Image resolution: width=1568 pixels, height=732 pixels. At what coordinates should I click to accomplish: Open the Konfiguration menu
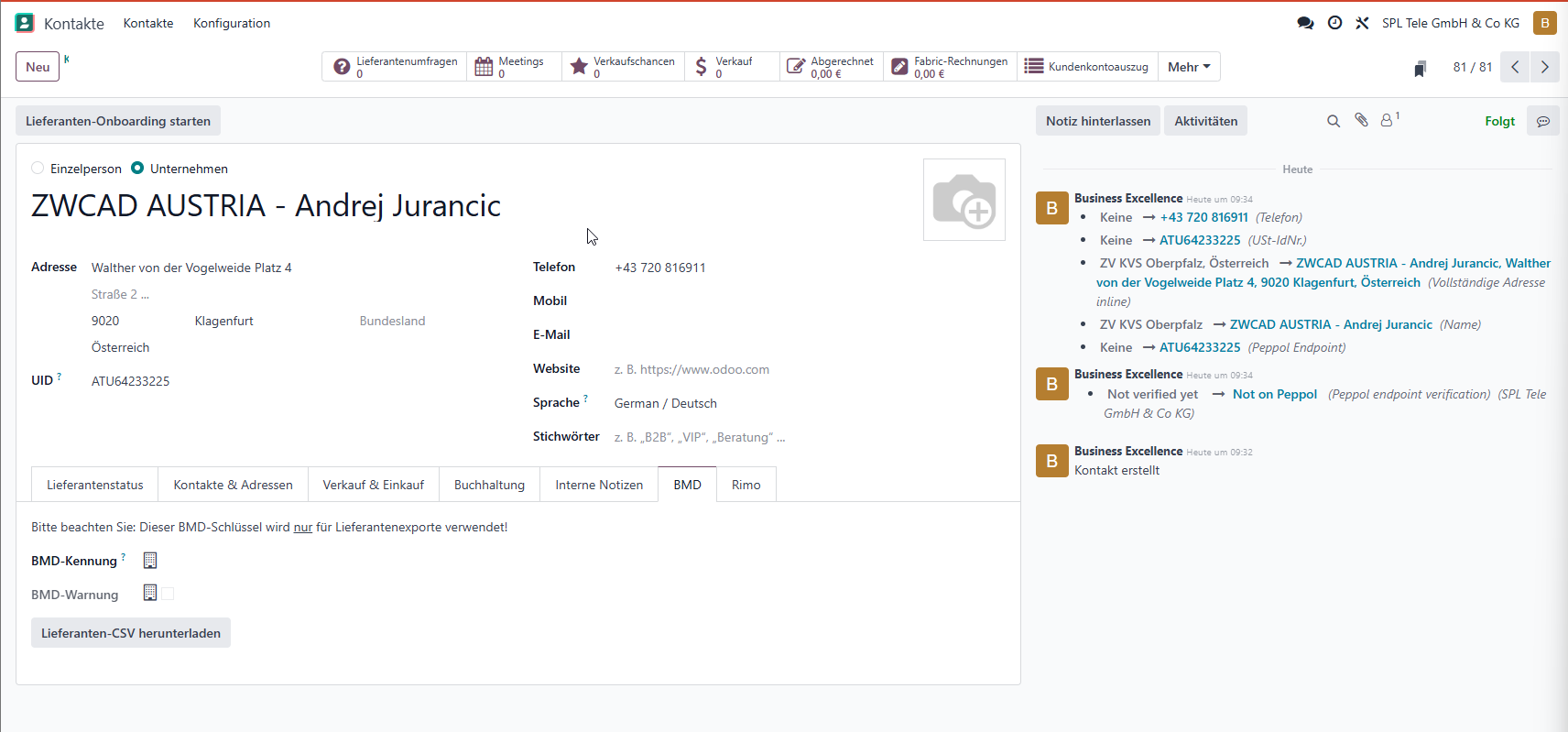[x=232, y=23]
